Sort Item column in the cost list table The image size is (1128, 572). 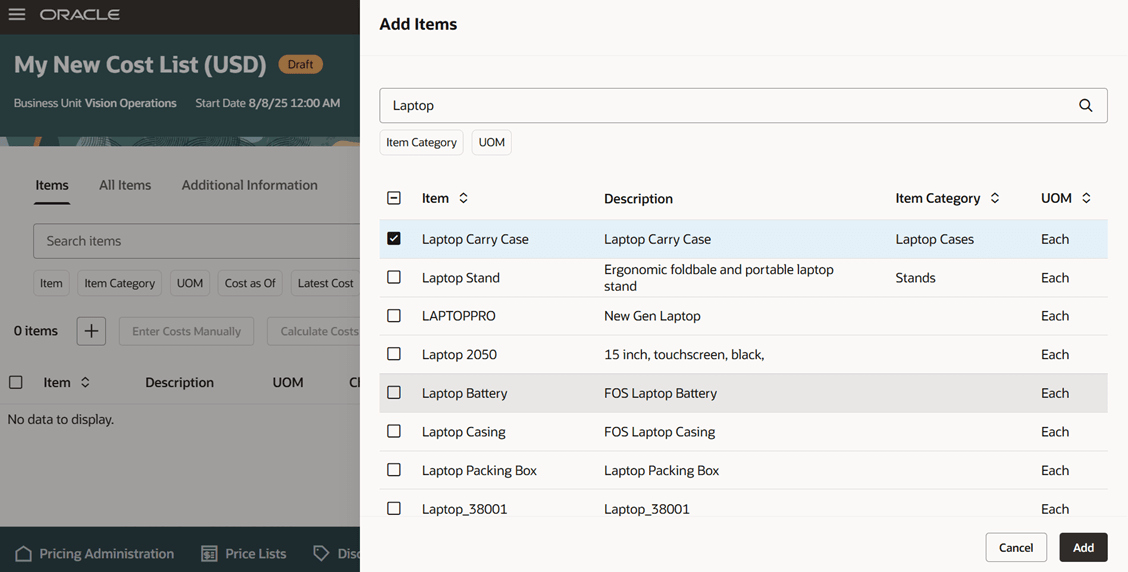click(85, 383)
